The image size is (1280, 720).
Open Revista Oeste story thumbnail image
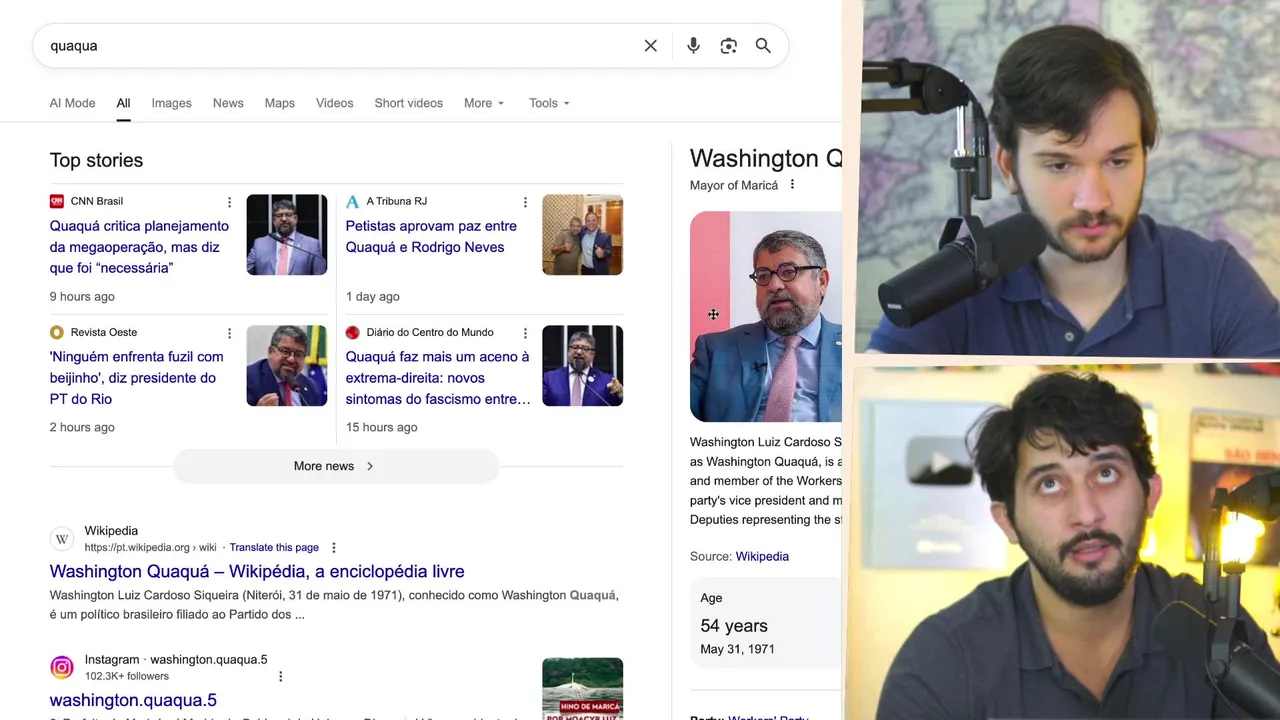(x=287, y=366)
